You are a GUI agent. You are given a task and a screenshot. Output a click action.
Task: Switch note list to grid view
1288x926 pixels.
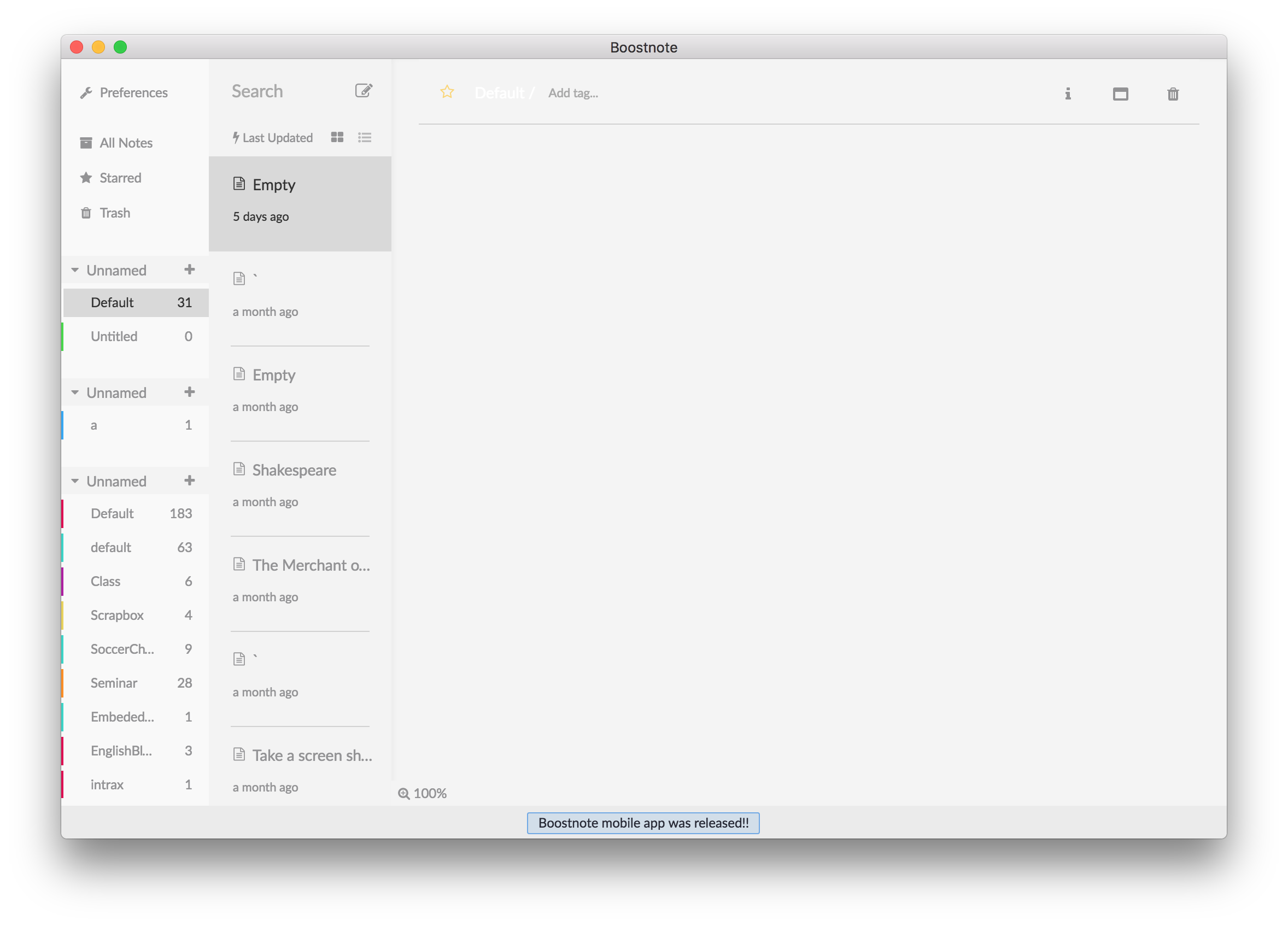[337, 137]
